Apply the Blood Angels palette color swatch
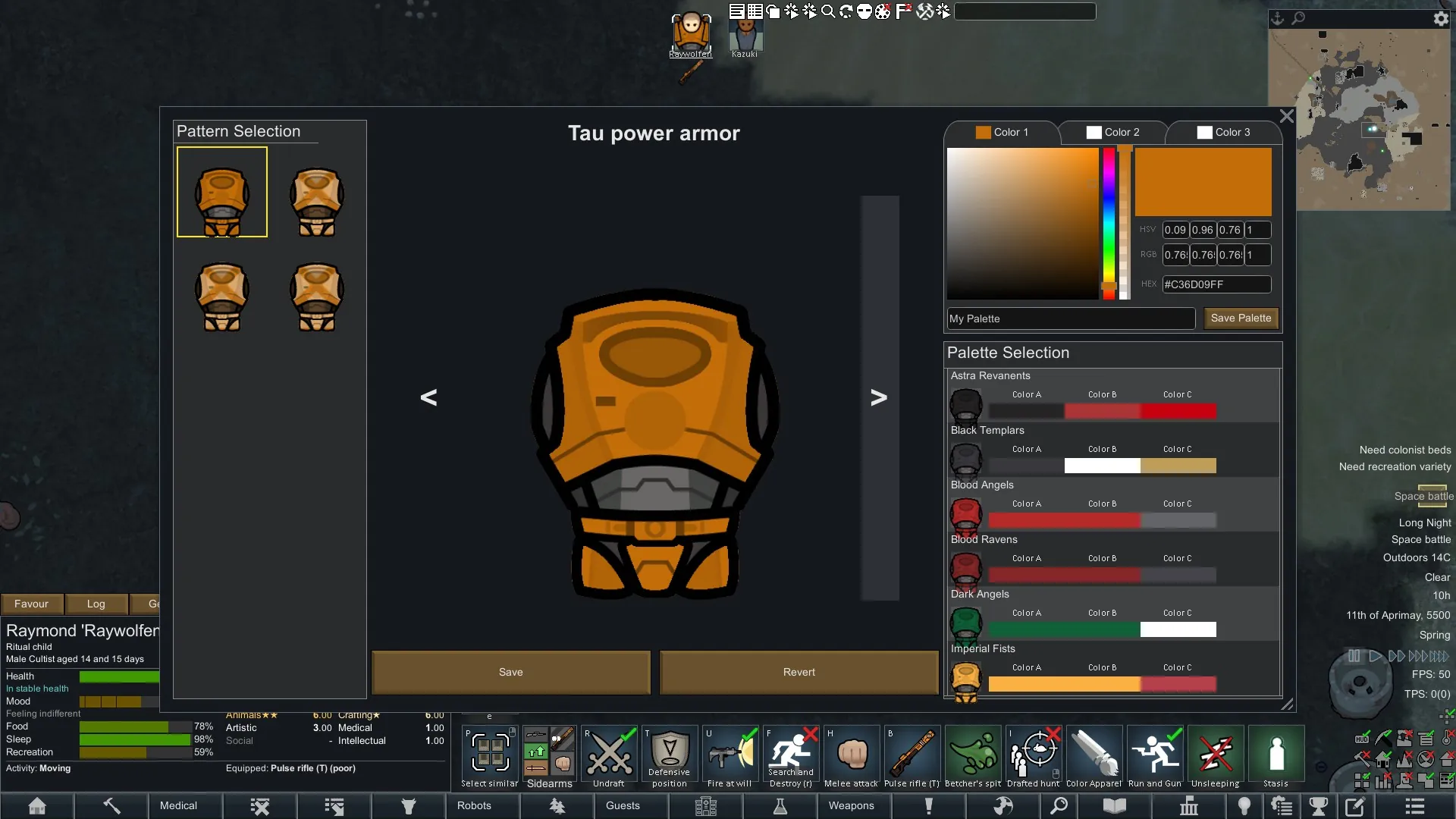1456x819 pixels. tap(1102, 520)
